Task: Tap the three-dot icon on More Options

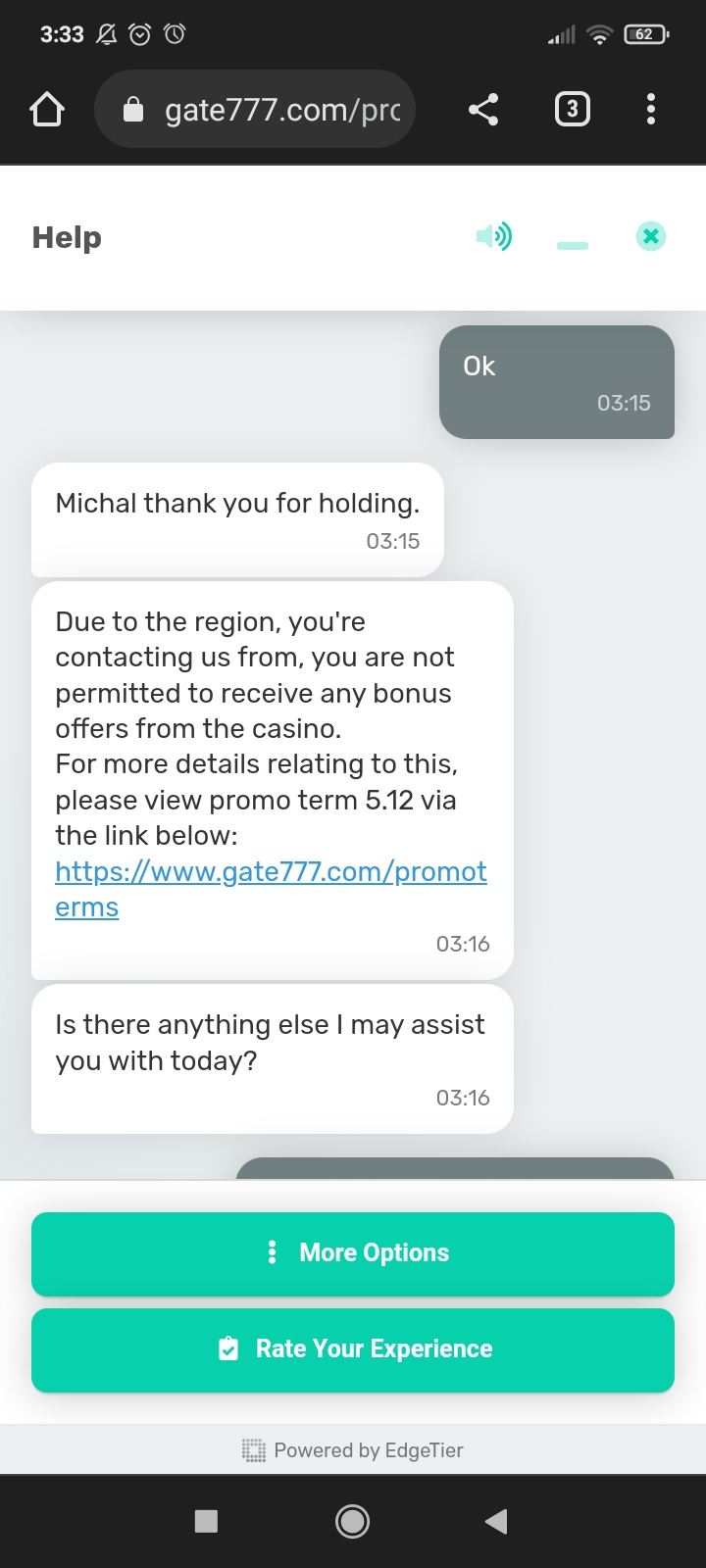Action: (x=272, y=1252)
